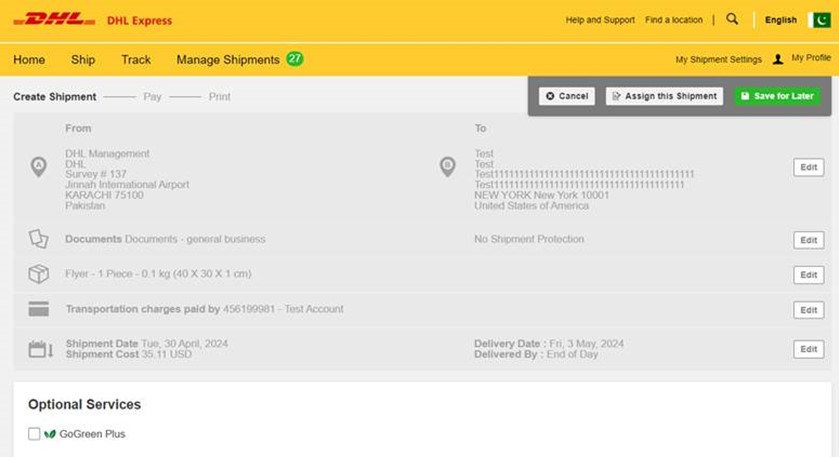
Task: Click Save for Later button
Action: tap(777, 96)
